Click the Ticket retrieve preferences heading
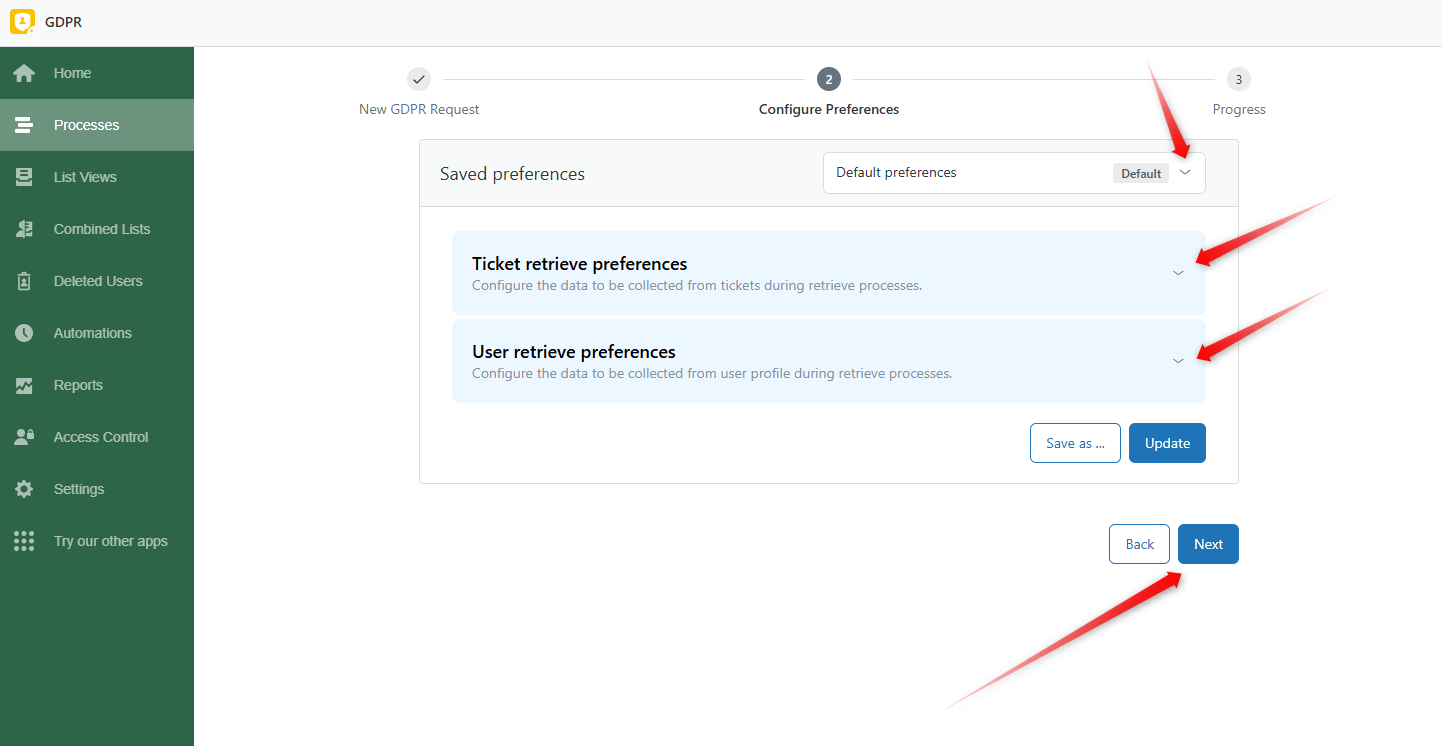The width and height of the screenshot is (1442, 746). (579, 264)
